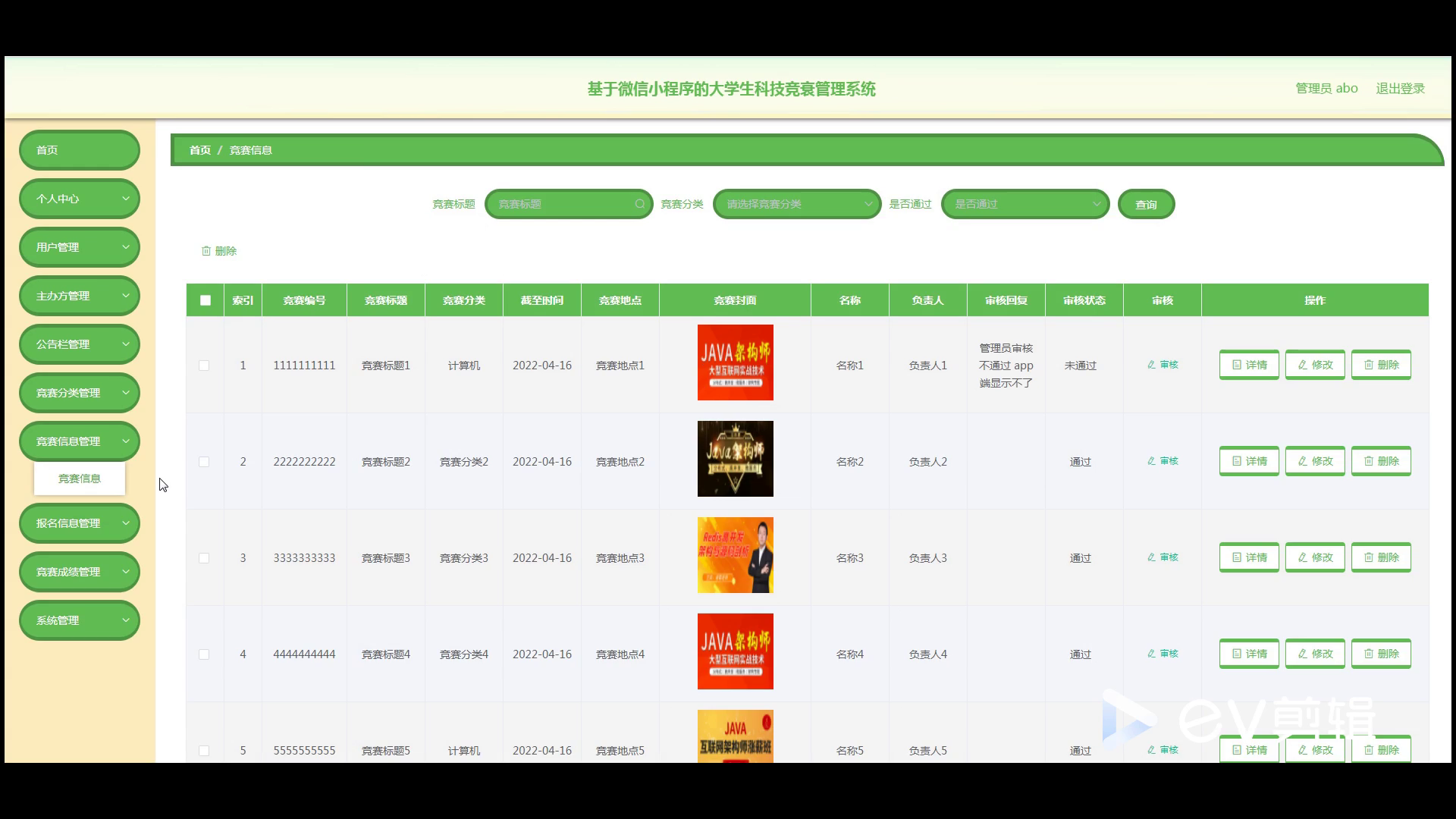Open cover thumbnail for 竞赛标题1

(736, 362)
